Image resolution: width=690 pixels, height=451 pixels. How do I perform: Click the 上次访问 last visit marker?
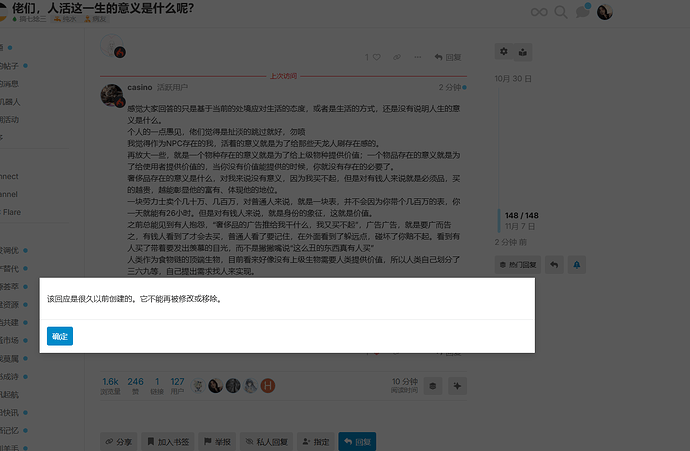(283, 76)
